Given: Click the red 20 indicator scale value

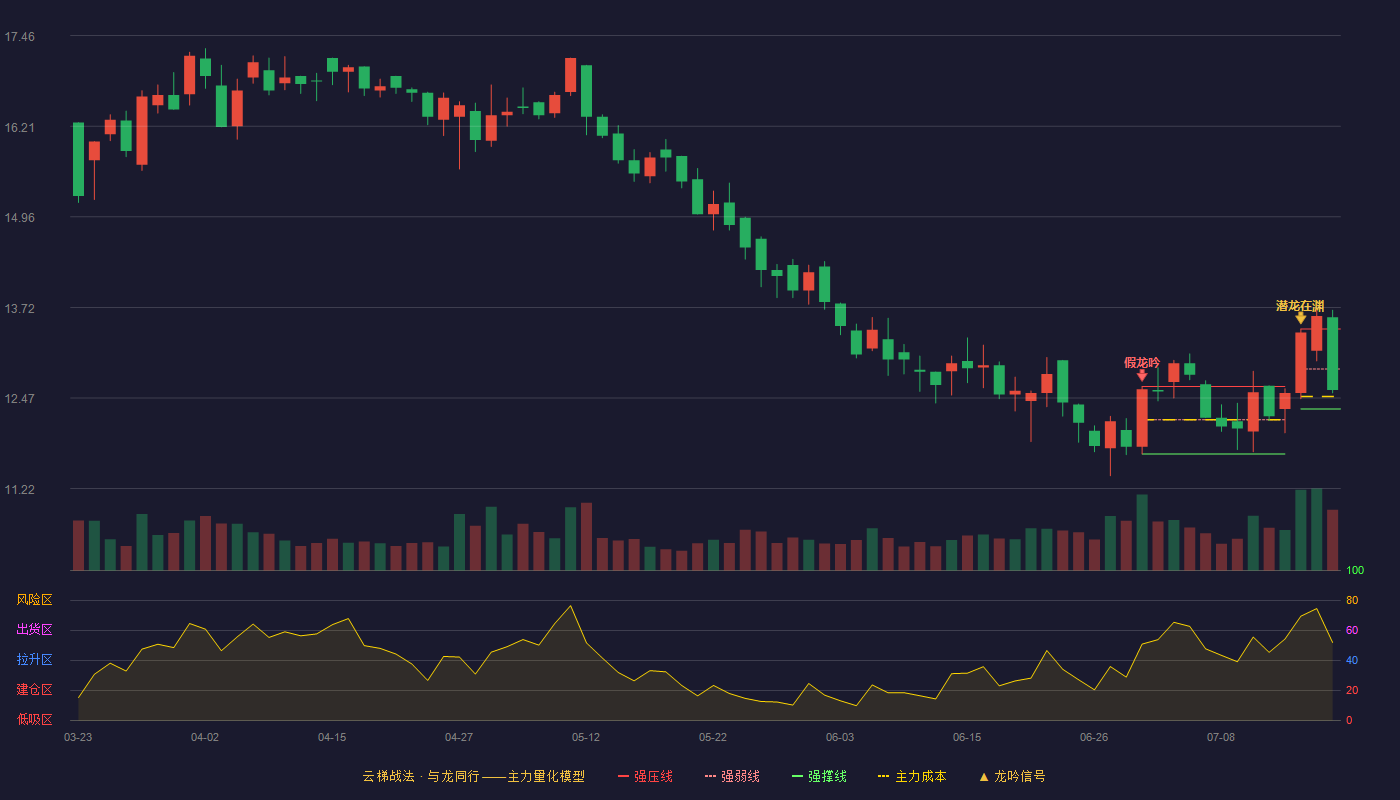Looking at the screenshot, I should 1352,690.
